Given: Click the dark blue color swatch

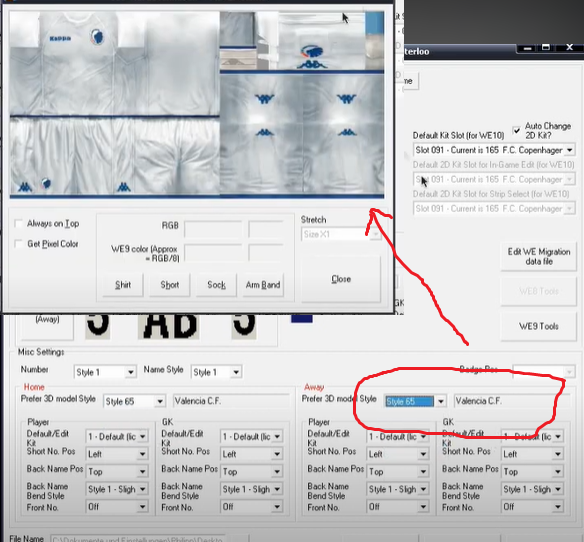Looking at the screenshot, I should [302, 318].
